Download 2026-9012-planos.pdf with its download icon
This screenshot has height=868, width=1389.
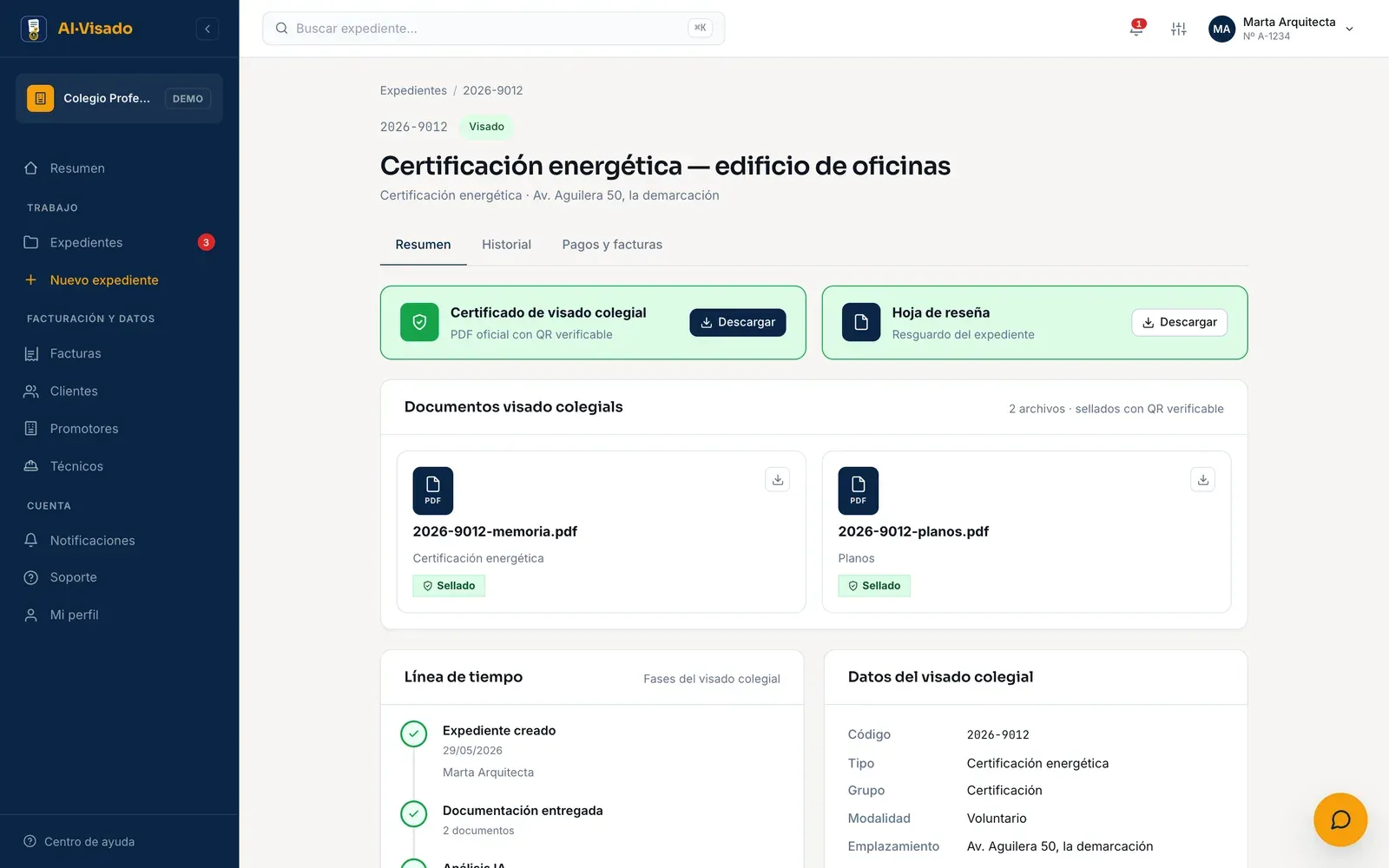point(1202,479)
